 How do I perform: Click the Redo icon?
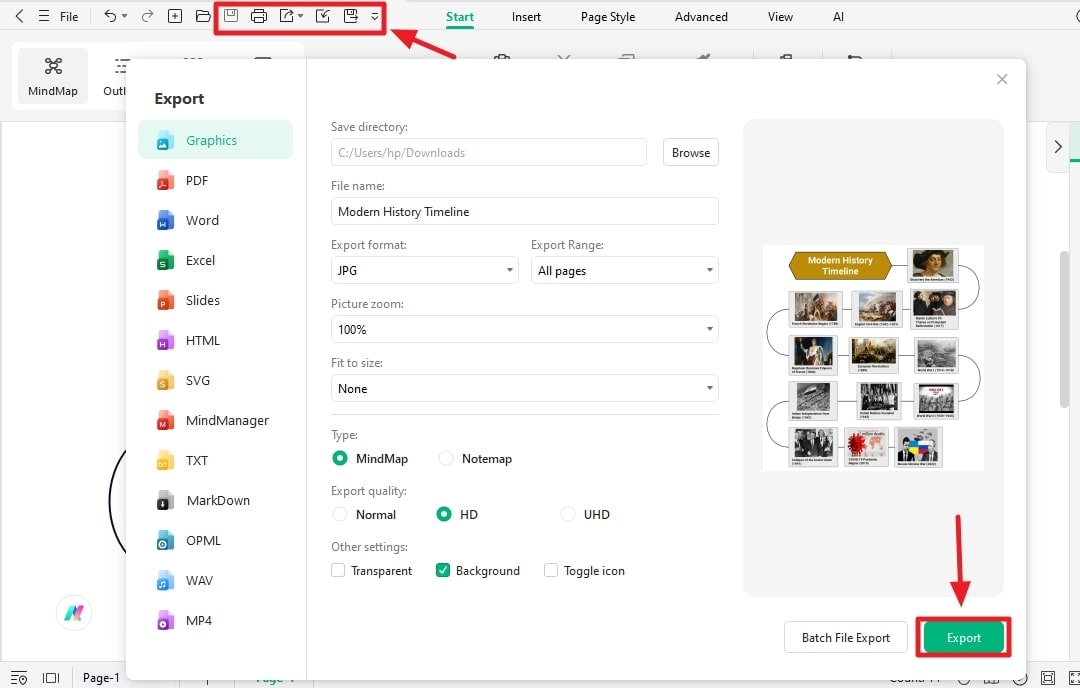pyautogui.click(x=147, y=16)
